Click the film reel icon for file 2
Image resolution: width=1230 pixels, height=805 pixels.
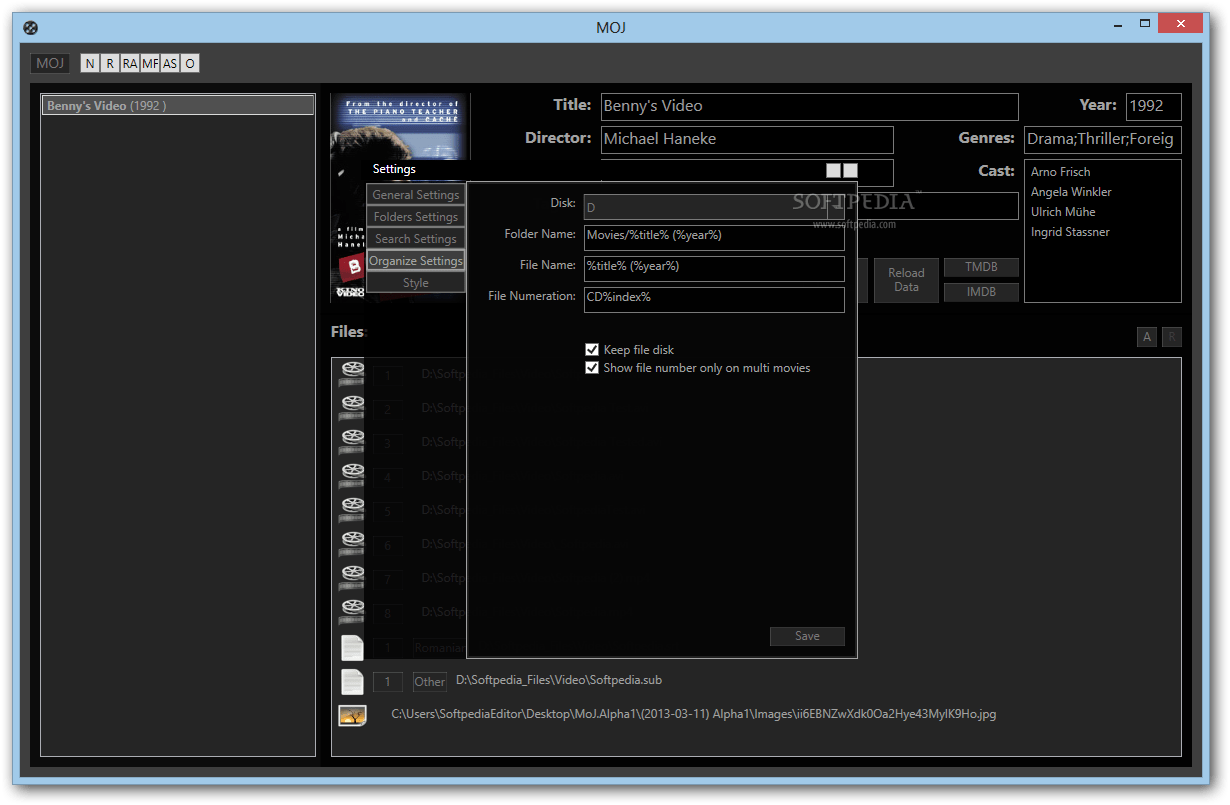click(x=352, y=408)
